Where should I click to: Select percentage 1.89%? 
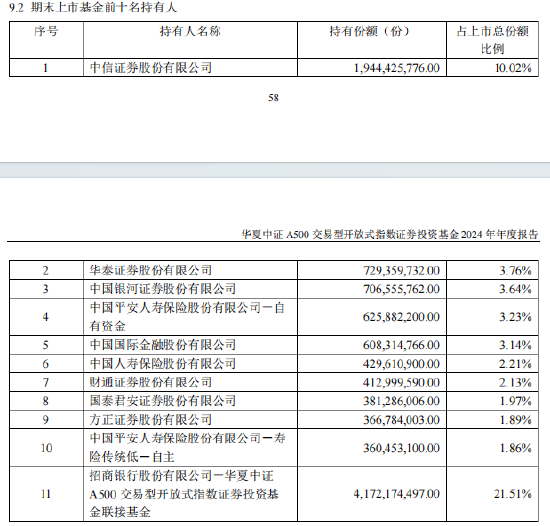pos(516,420)
